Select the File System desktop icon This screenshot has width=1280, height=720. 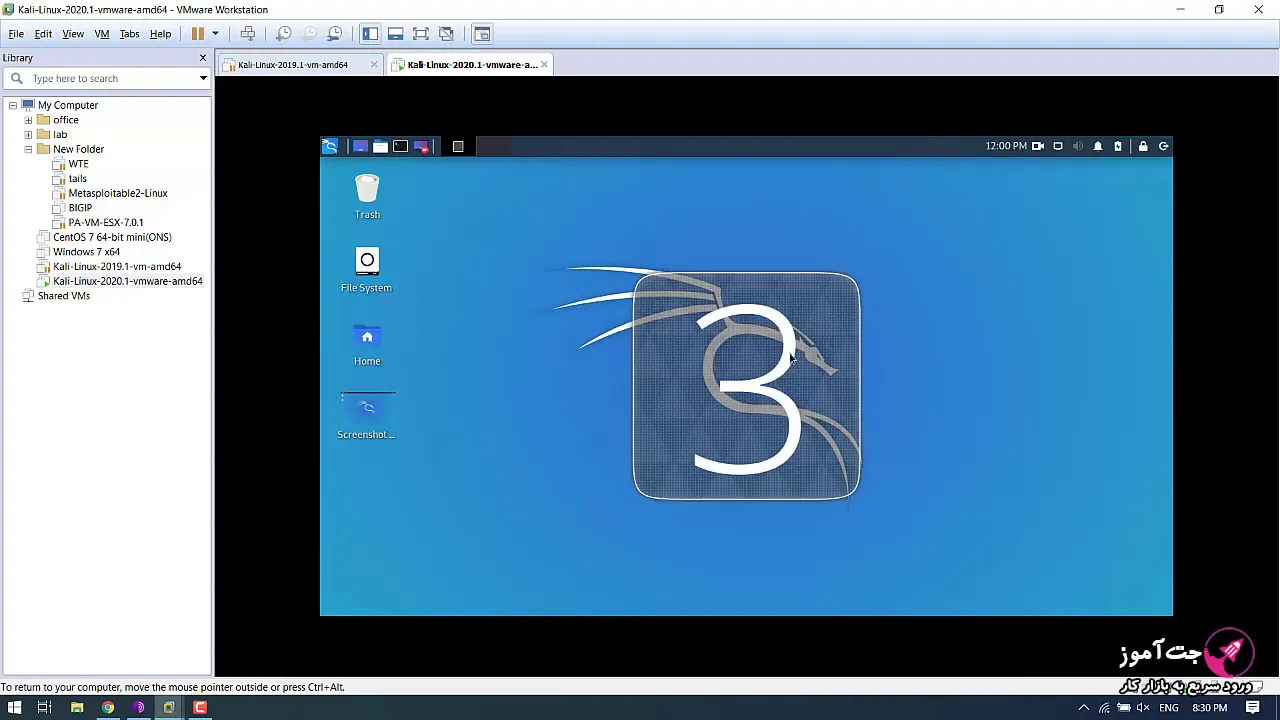point(367,270)
